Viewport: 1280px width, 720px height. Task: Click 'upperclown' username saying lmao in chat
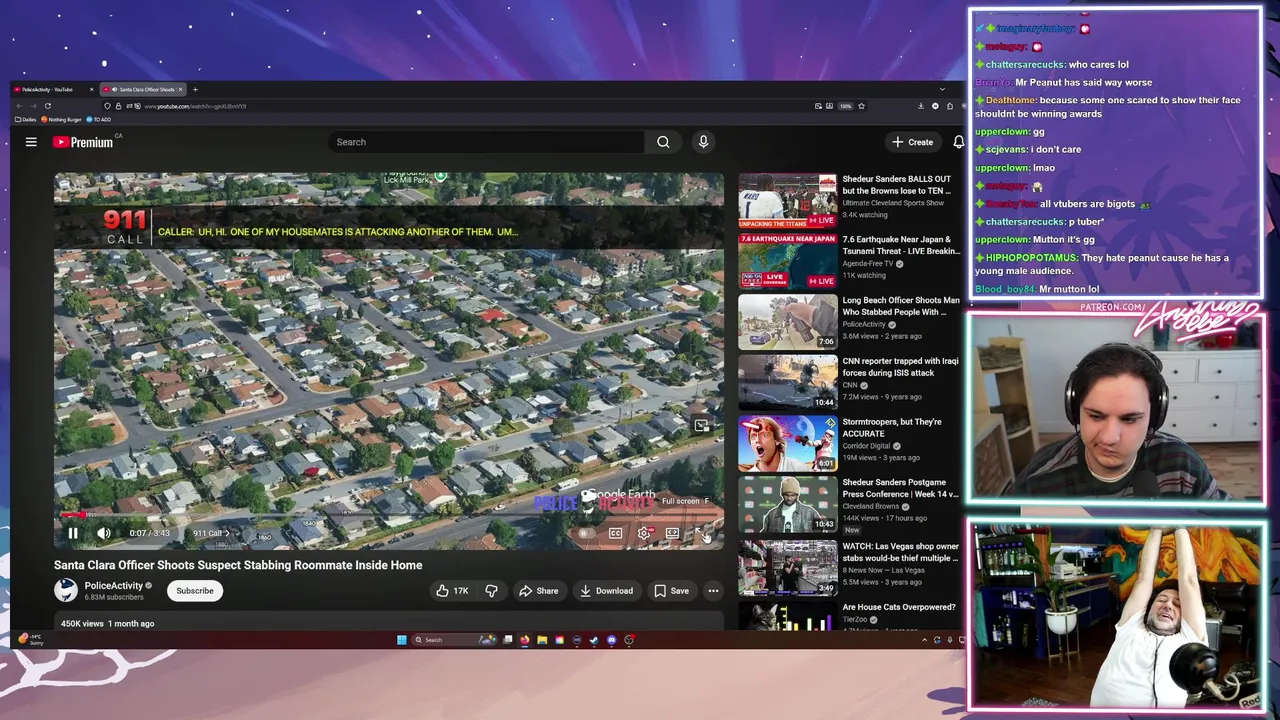[1002, 168]
